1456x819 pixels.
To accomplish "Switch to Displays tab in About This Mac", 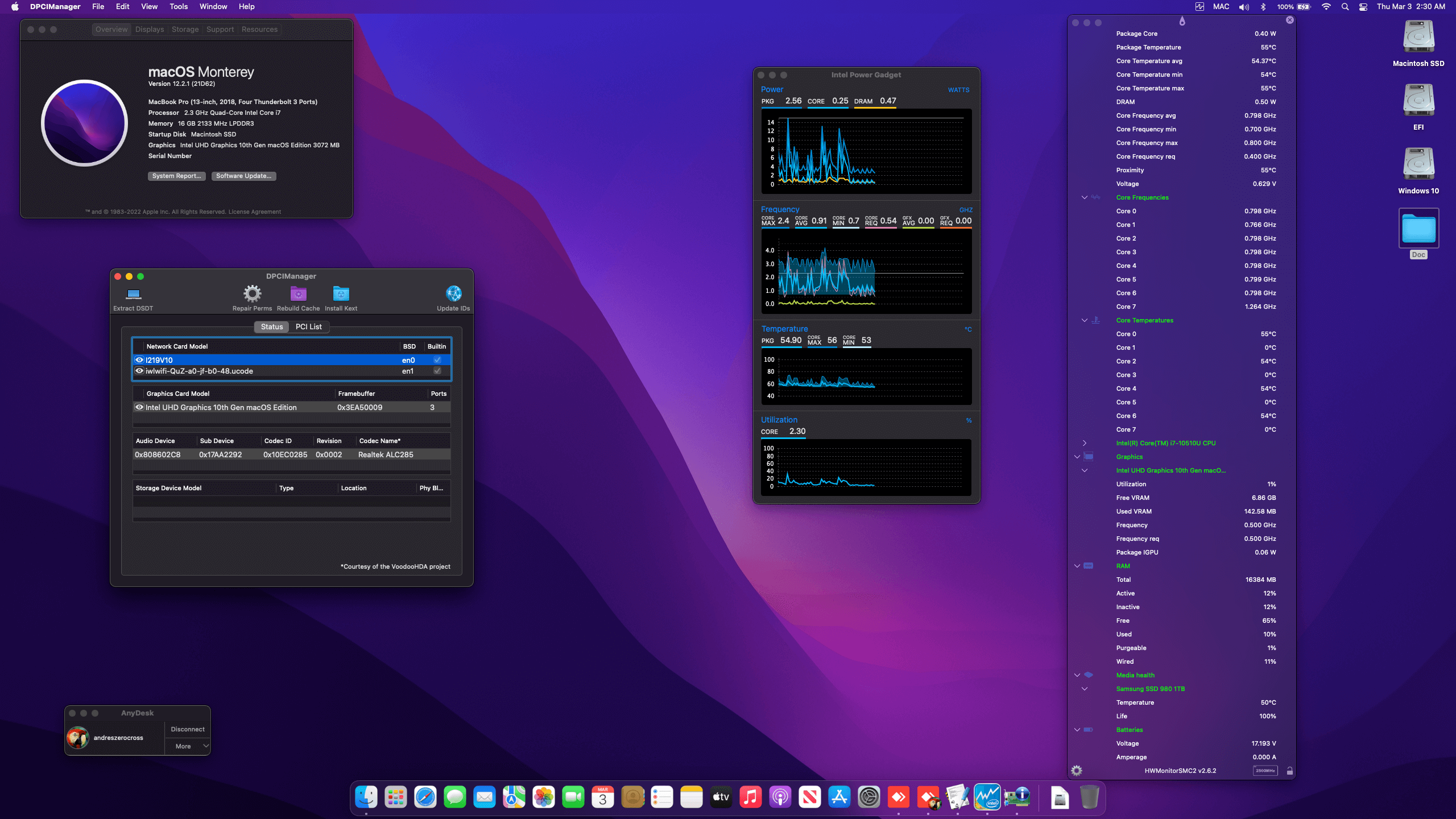I will pos(150,30).
